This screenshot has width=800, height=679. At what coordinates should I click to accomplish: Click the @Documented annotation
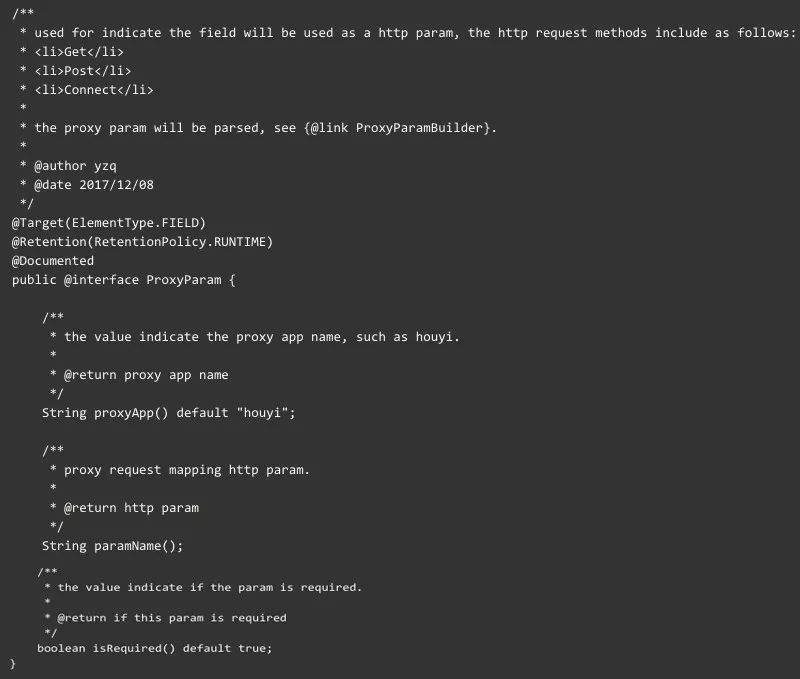(x=53, y=261)
